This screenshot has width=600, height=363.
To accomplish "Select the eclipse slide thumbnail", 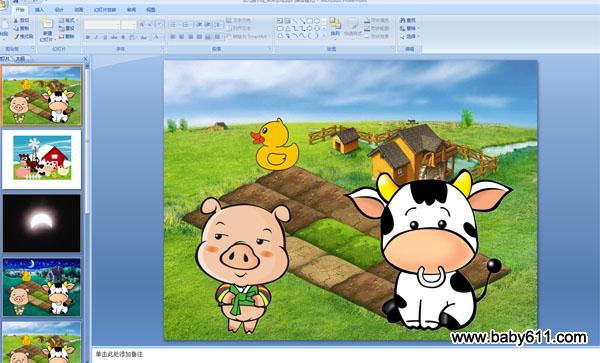I will [42, 223].
